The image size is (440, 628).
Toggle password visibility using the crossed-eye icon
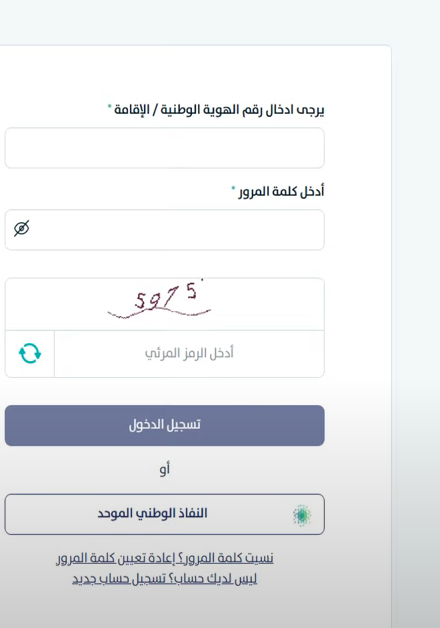(x=22, y=228)
